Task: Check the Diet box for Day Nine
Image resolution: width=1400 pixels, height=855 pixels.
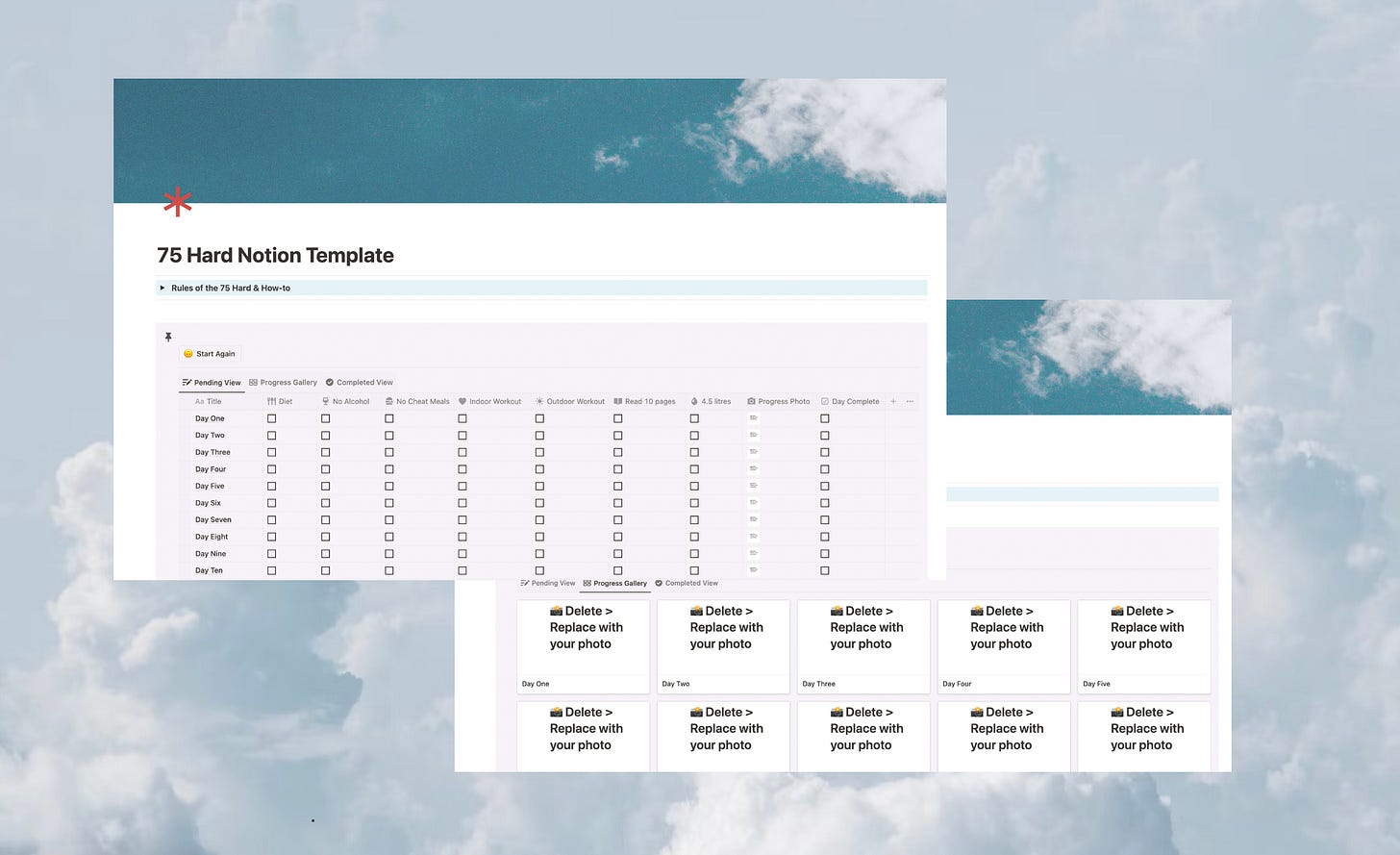Action: (272, 554)
